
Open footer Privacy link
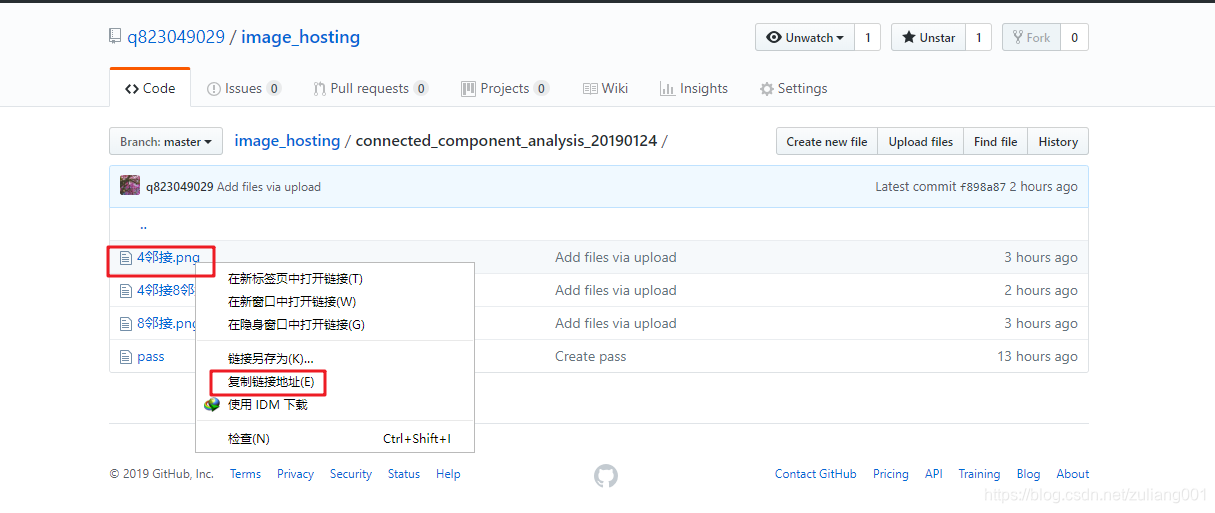click(295, 474)
